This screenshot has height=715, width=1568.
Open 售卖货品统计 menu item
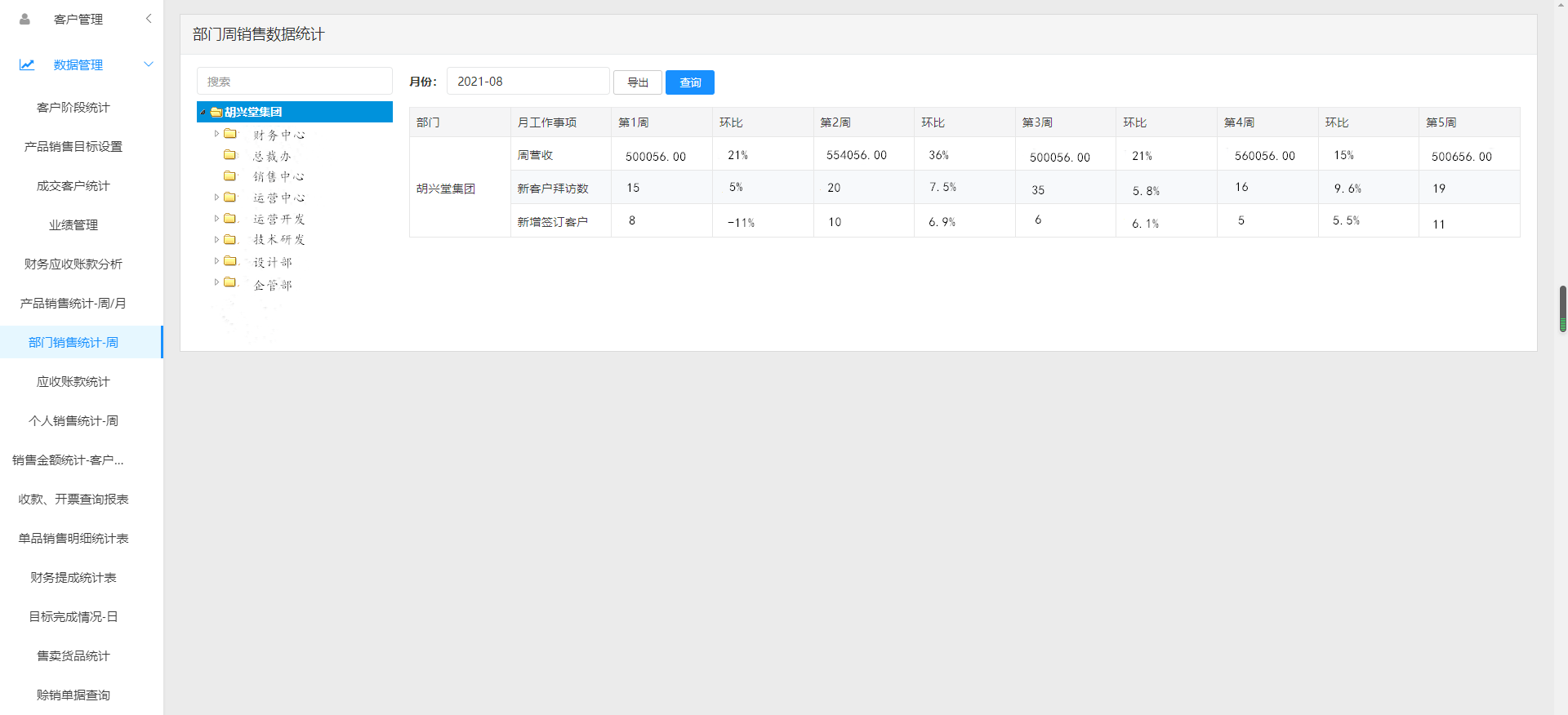[73, 655]
